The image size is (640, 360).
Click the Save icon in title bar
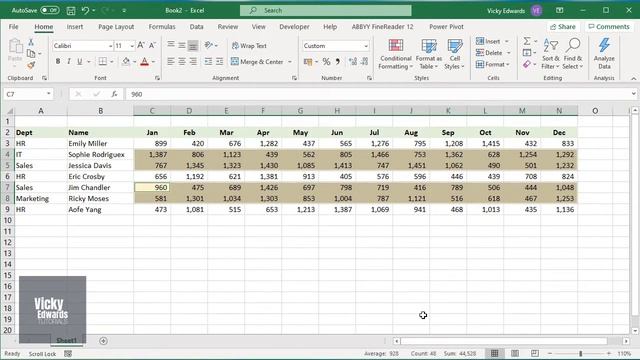(x=71, y=11)
